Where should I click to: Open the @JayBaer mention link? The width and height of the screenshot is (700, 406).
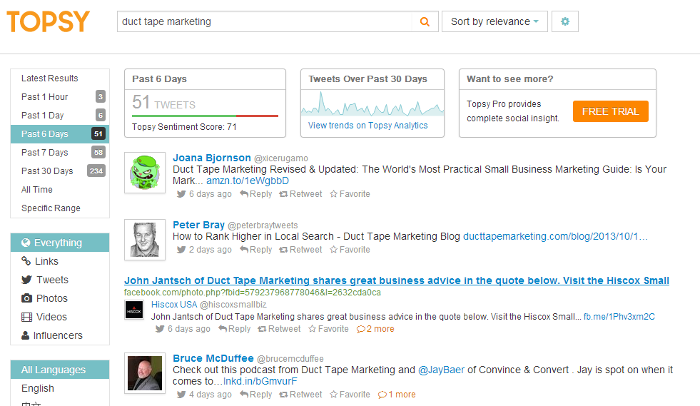pyautogui.click(x=441, y=370)
